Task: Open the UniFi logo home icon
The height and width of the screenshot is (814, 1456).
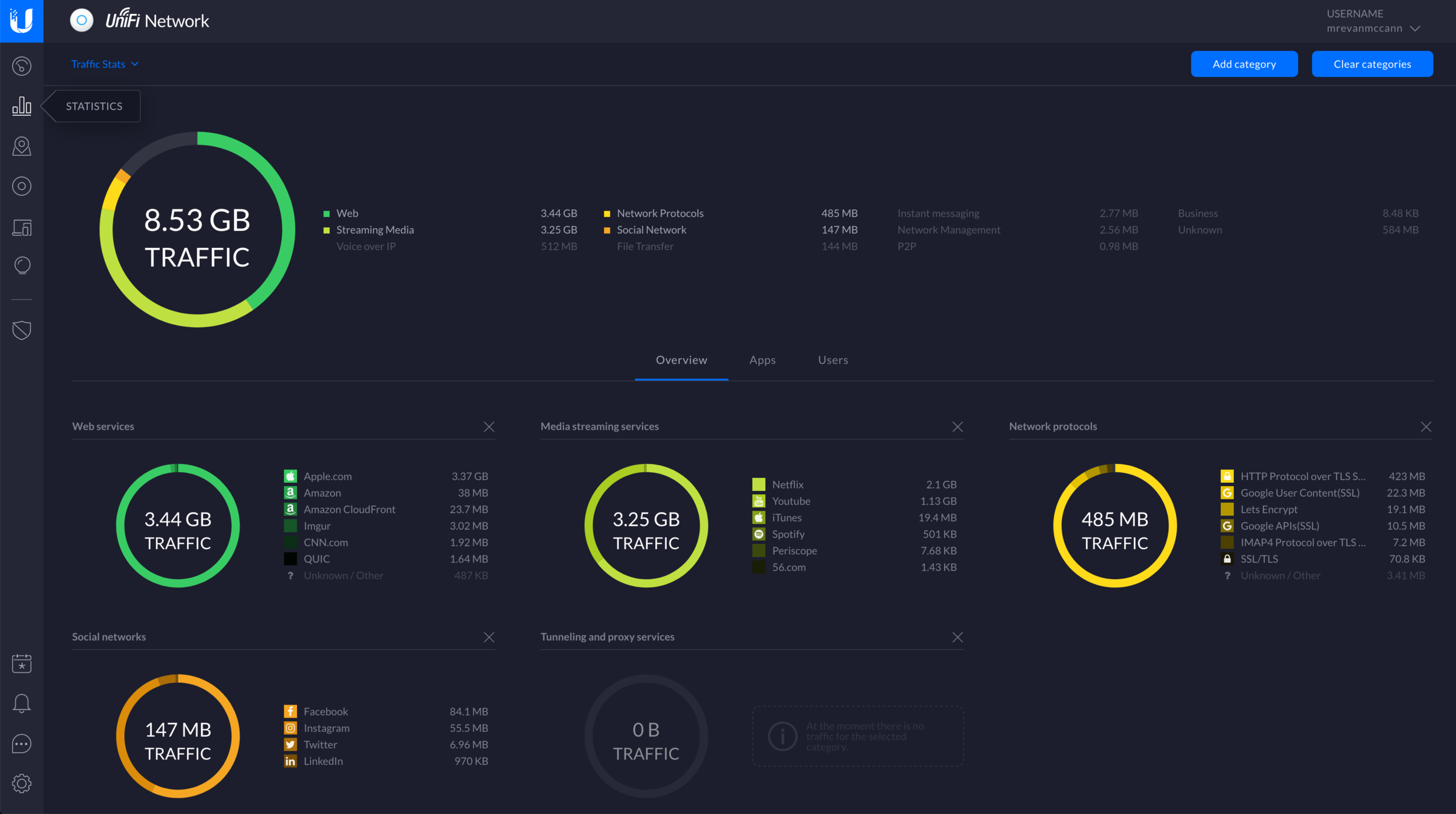Action: [x=22, y=21]
